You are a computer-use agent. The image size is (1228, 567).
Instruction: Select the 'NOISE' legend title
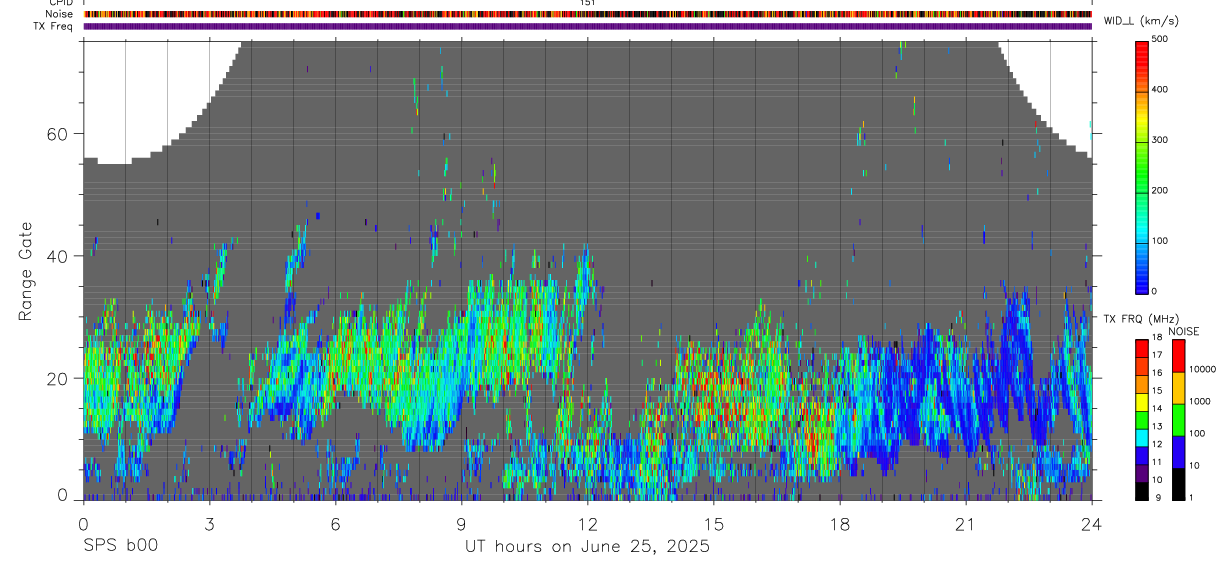(1183, 331)
